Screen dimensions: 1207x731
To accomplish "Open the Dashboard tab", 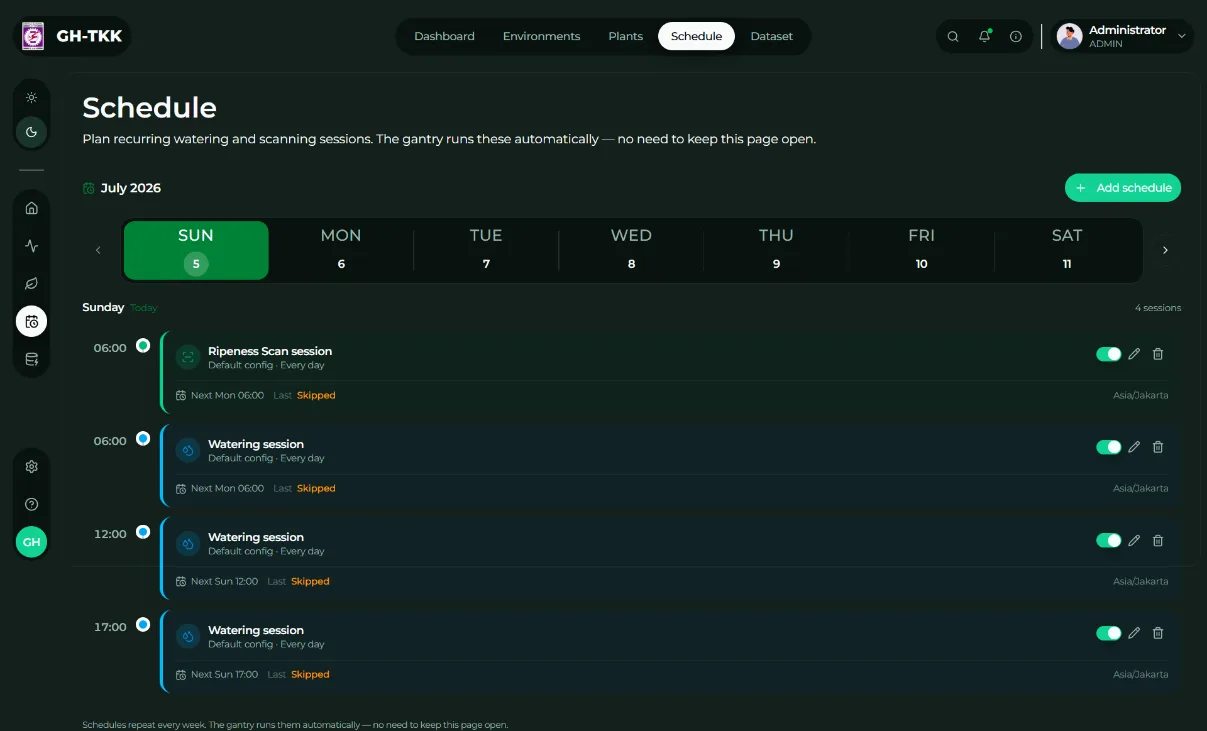I will point(444,37).
